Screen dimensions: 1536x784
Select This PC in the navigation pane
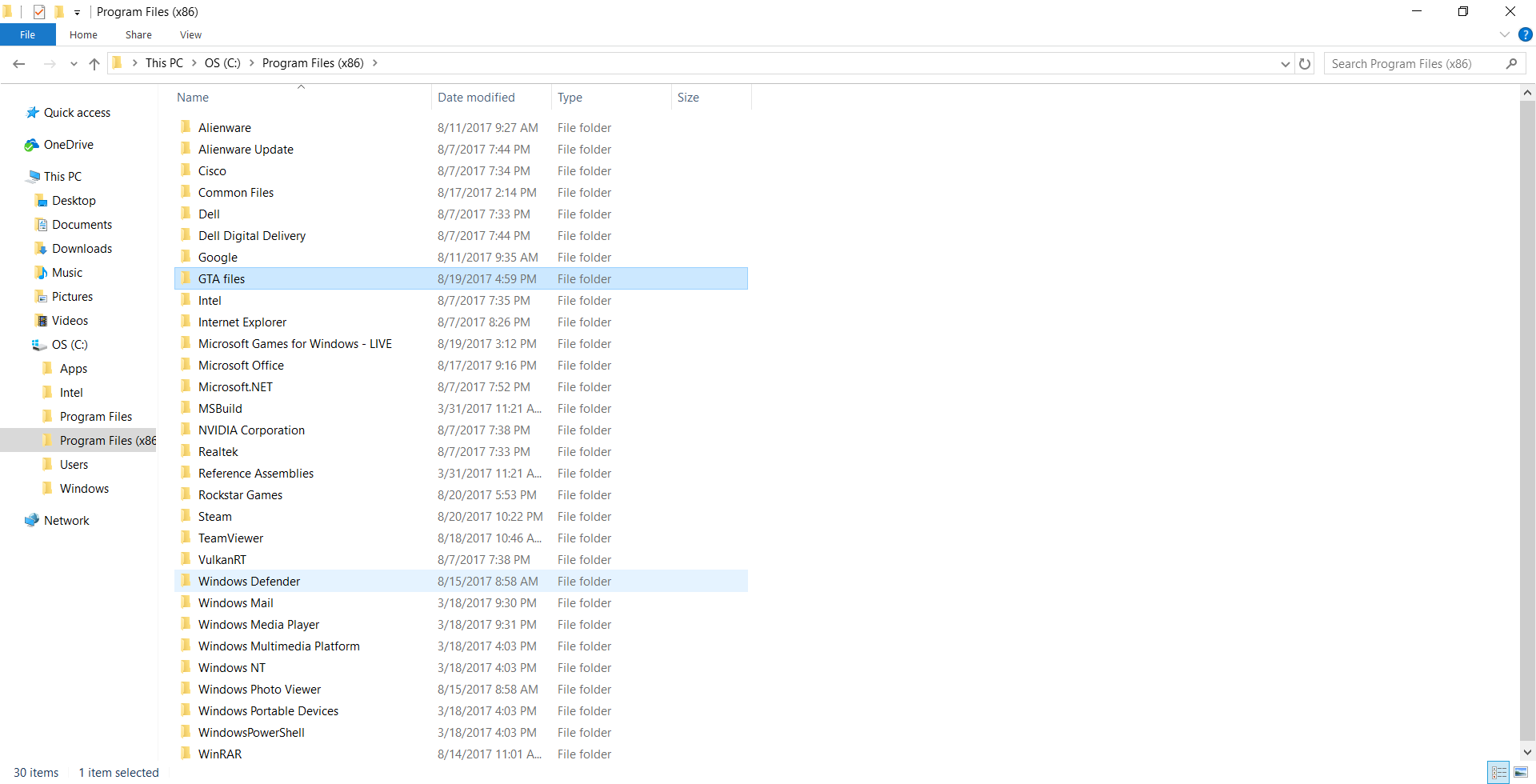(62, 177)
